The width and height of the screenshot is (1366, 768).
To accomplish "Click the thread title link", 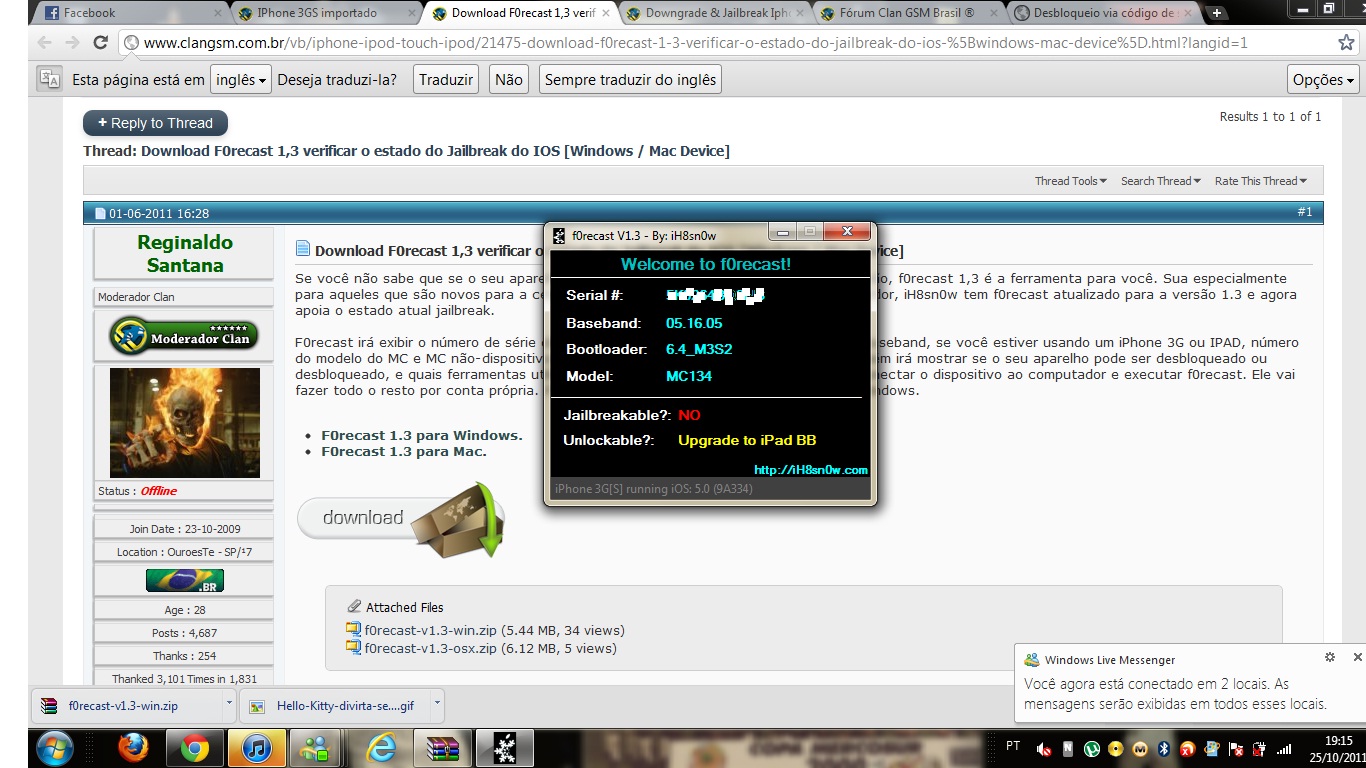I will [435, 151].
